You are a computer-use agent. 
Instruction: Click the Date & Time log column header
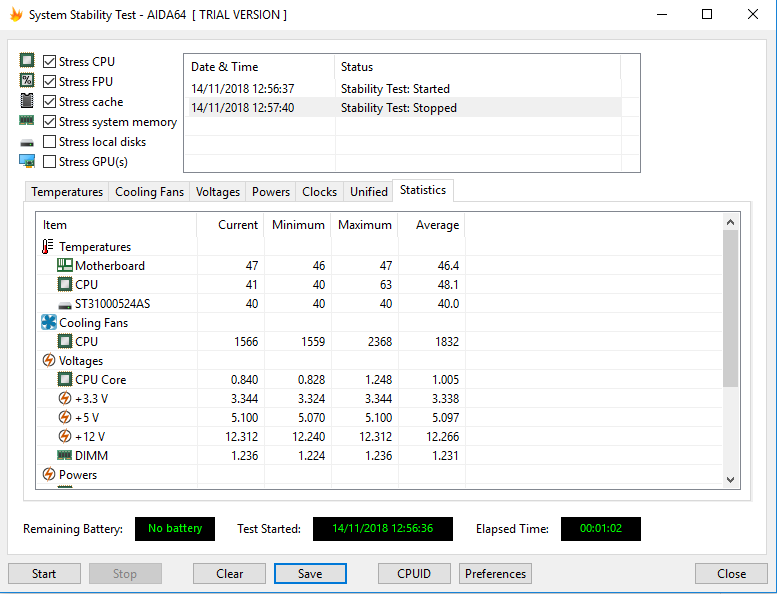click(x=260, y=67)
